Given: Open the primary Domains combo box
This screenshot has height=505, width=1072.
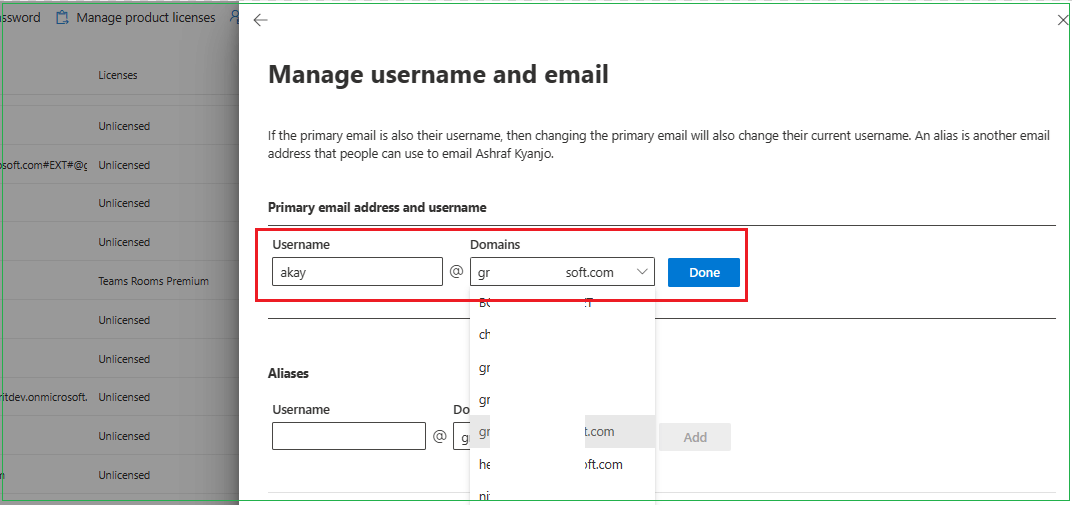Looking at the screenshot, I should coord(562,272).
